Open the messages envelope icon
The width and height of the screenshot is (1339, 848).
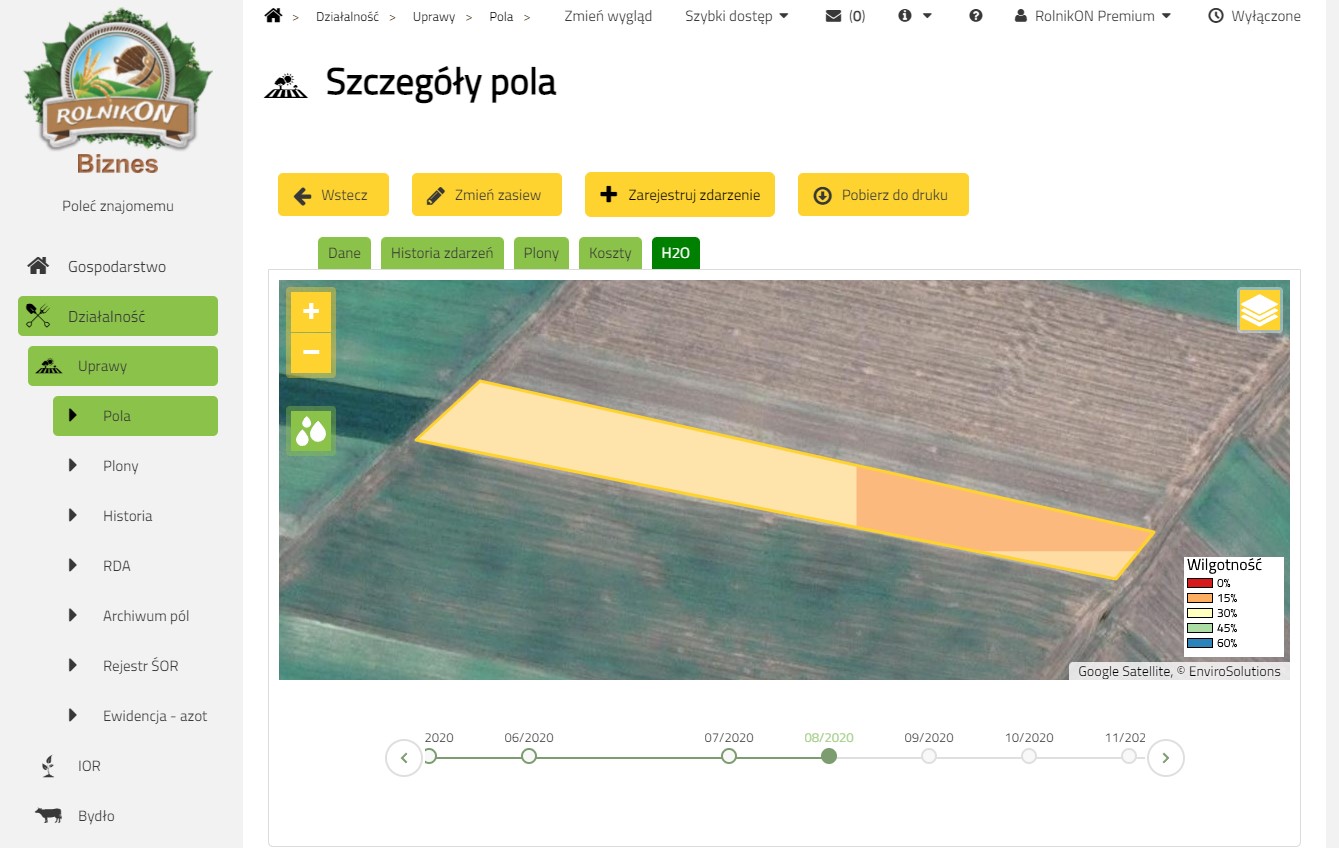point(834,16)
